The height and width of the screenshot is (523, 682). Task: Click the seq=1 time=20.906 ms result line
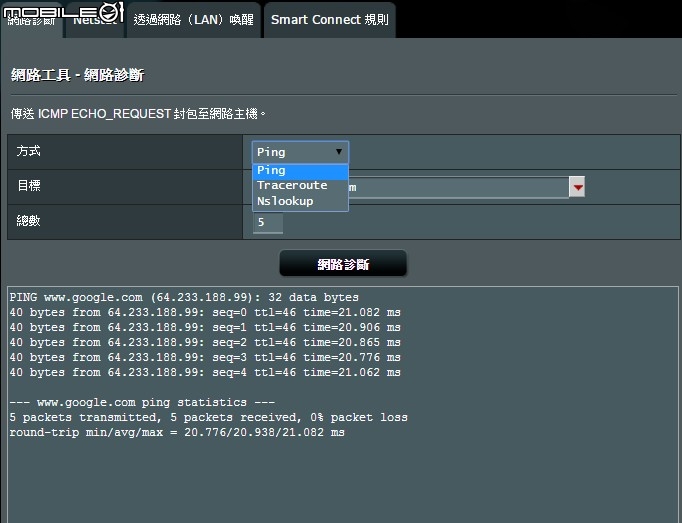(x=205, y=327)
